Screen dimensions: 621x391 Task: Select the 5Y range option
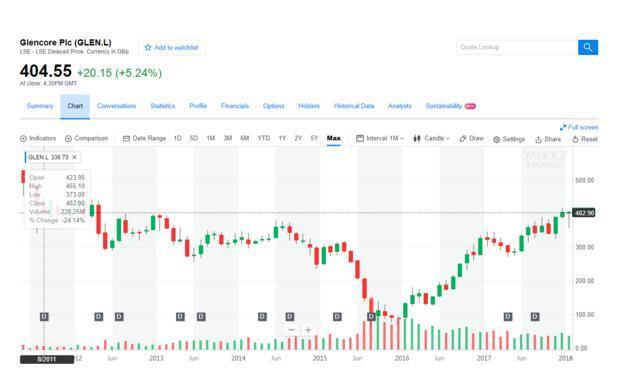tap(314, 138)
